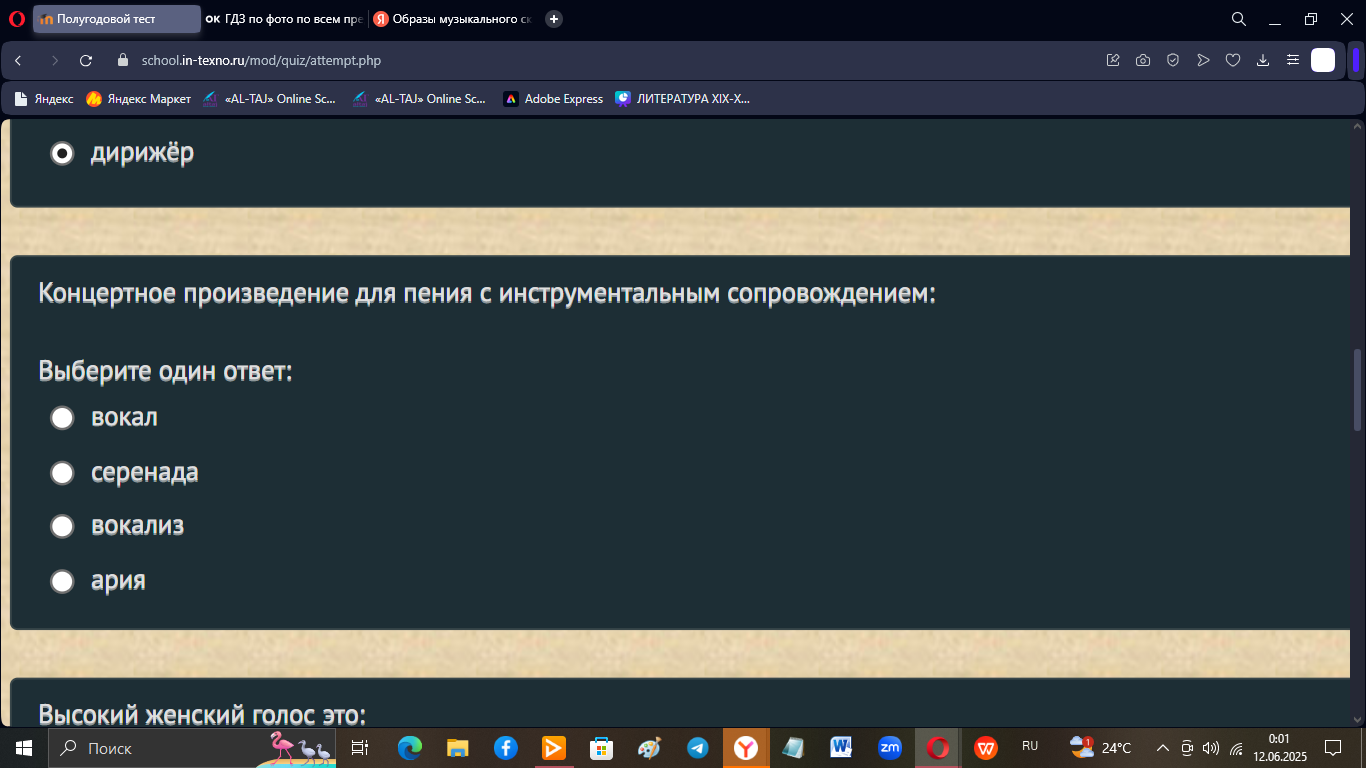Select the ария answer option

click(62, 581)
